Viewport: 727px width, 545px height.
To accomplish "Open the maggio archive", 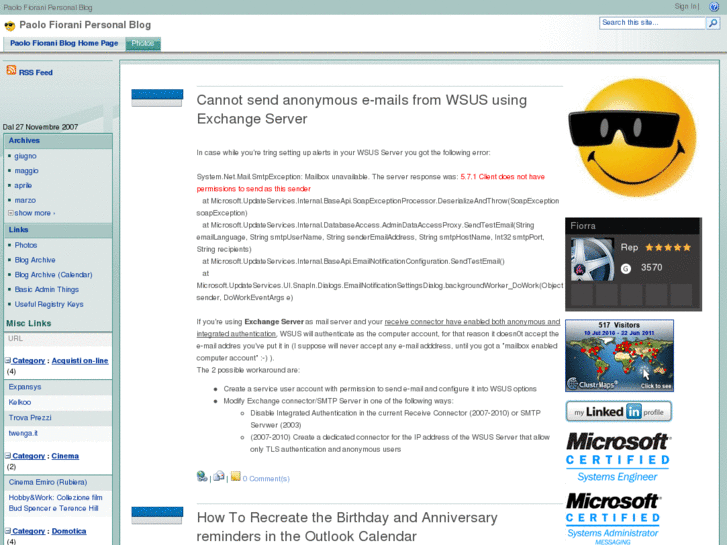I will click(26, 171).
